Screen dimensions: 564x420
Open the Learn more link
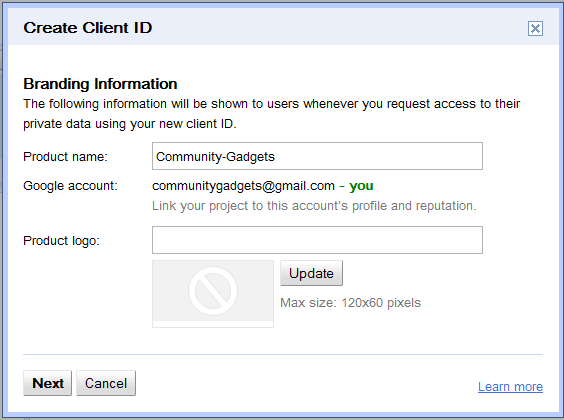[510, 387]
